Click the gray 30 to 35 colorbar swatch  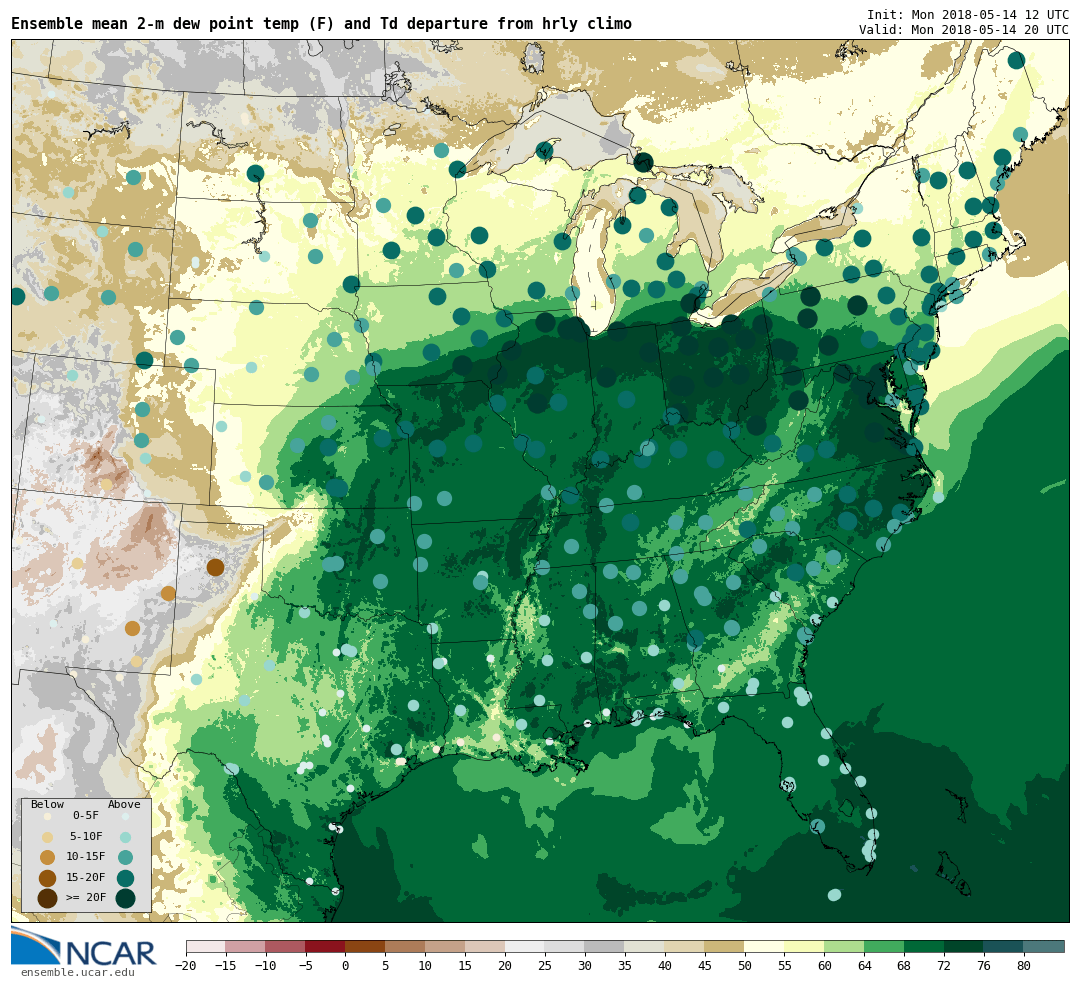pos(604,946)
